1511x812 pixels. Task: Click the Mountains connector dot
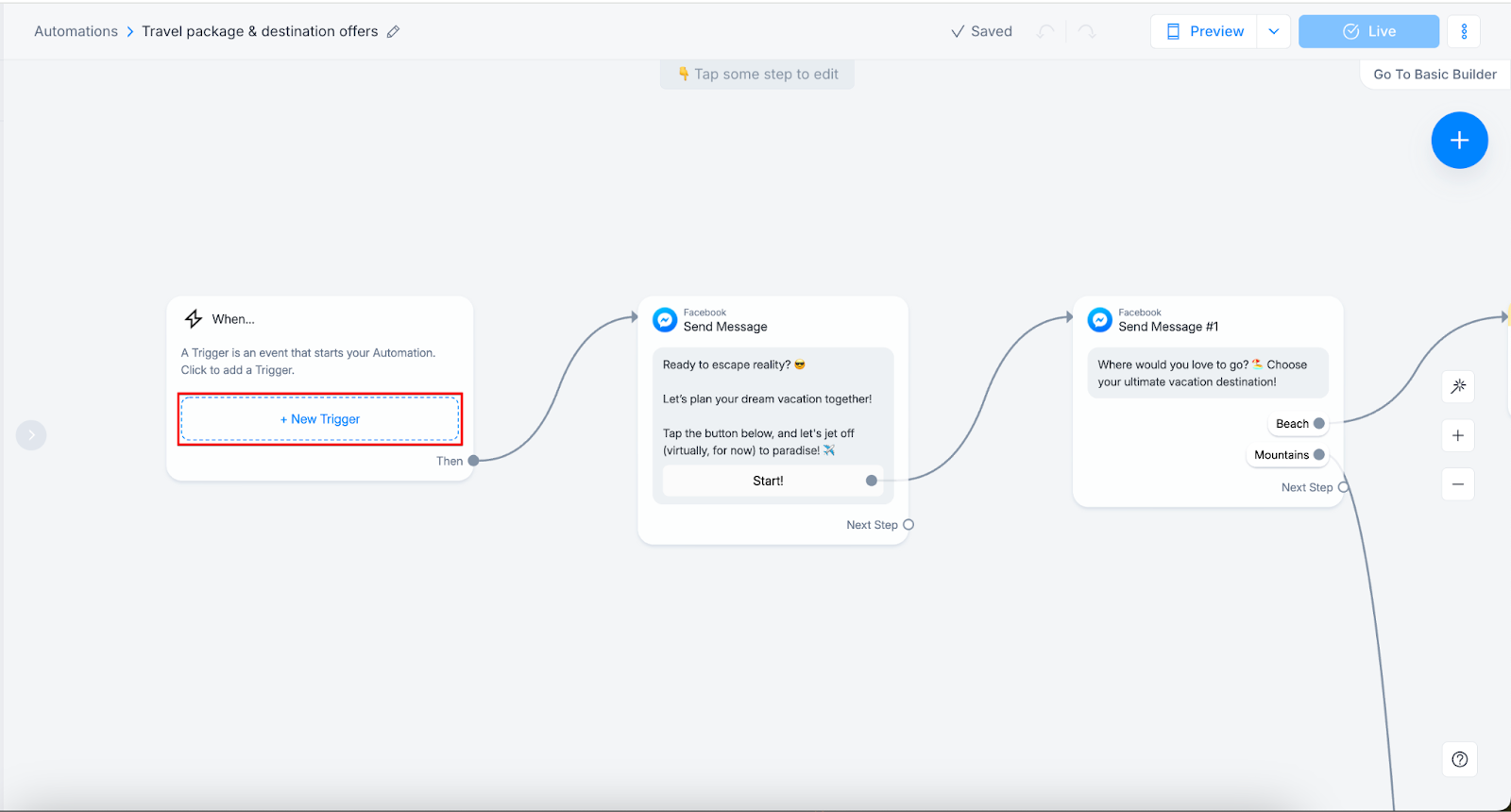(x=1319, y=455)
